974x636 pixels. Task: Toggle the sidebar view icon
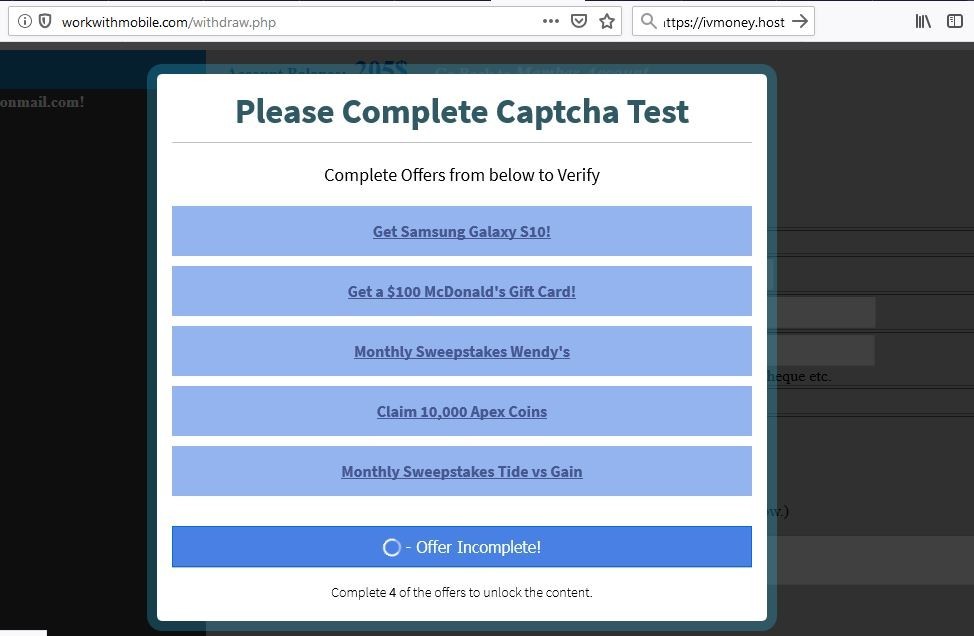tap(955, 22)
